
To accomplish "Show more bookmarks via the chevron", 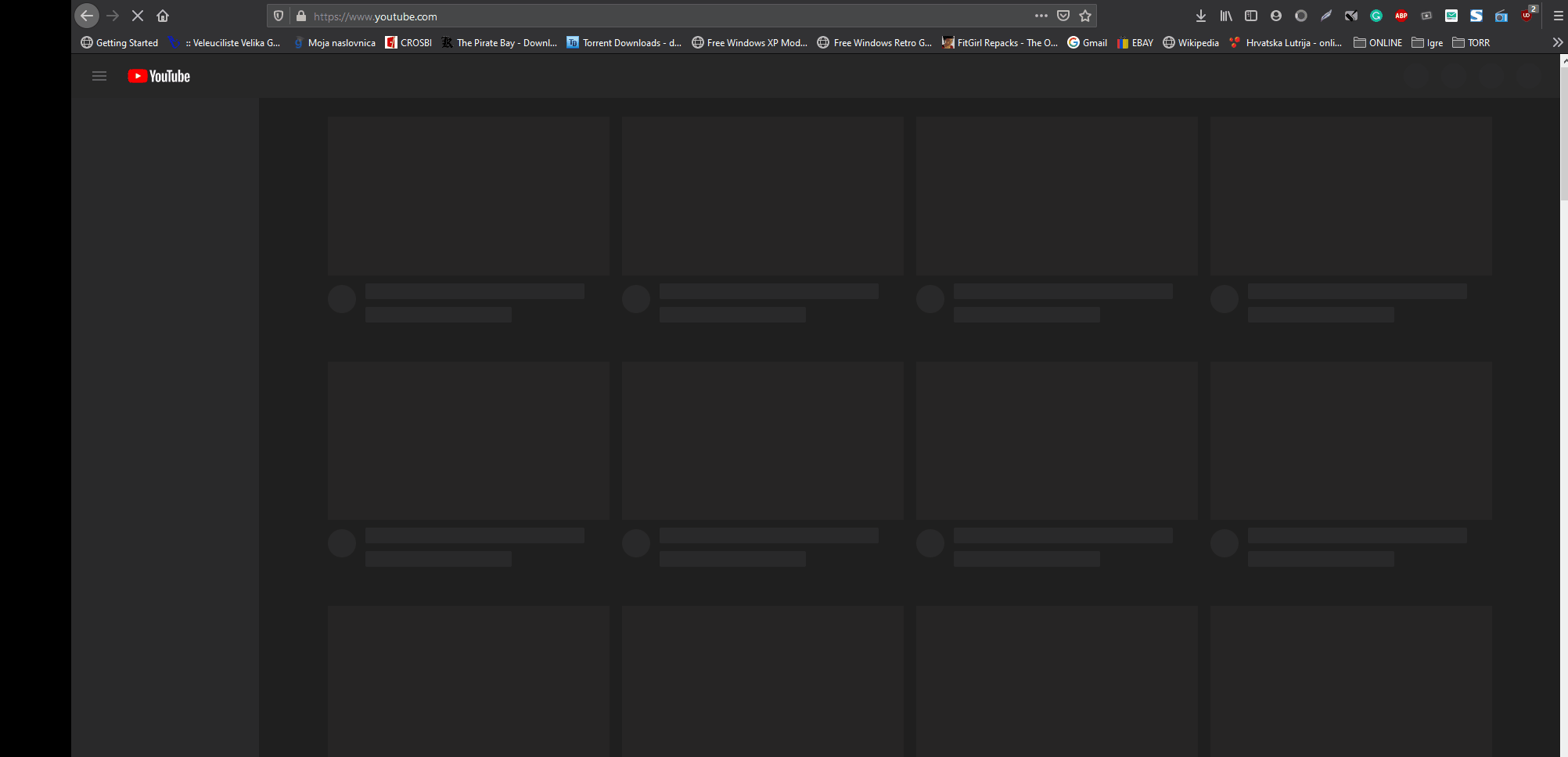I will pos(1557,43).
